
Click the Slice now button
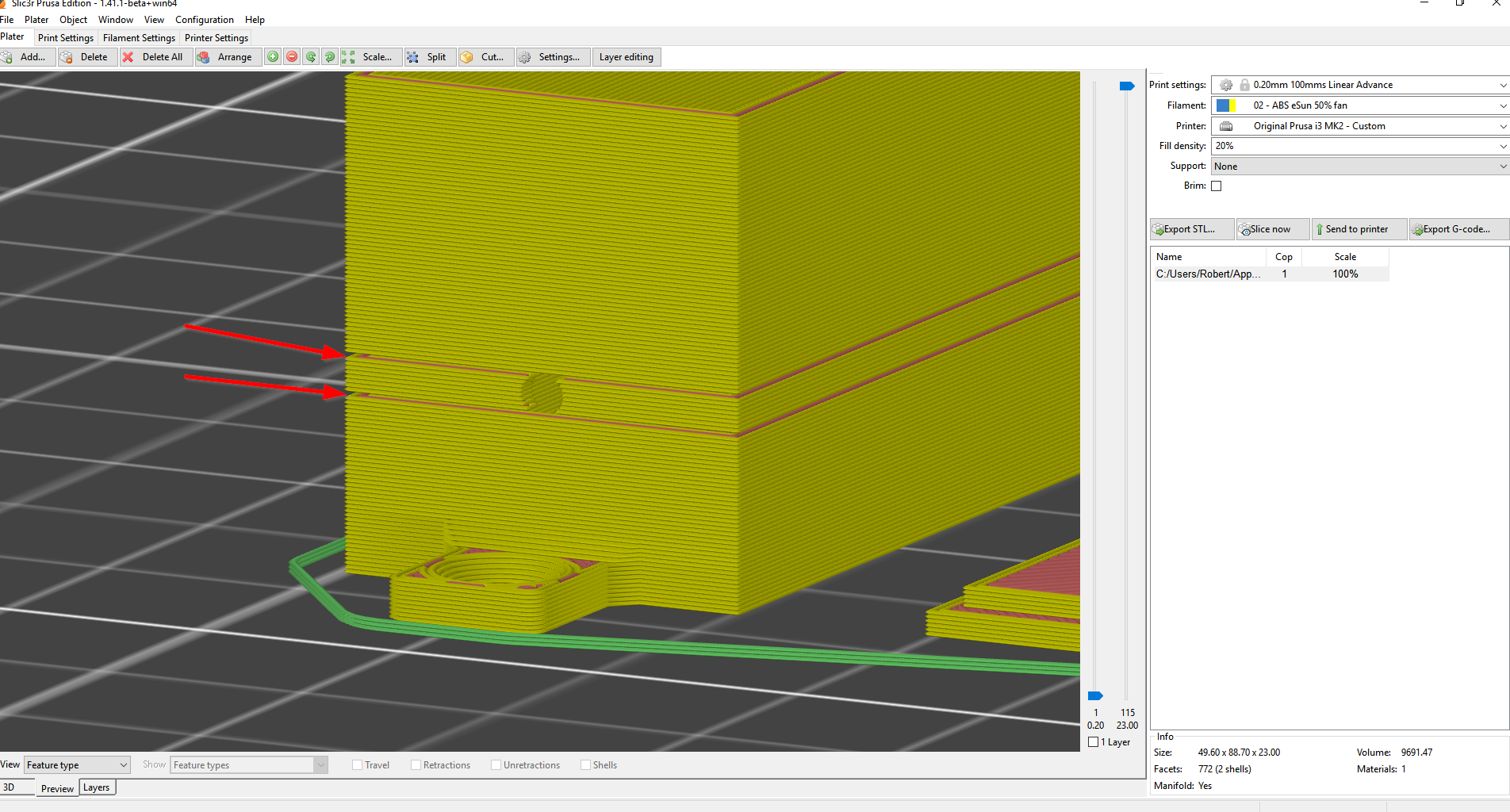click(1272, 228)
